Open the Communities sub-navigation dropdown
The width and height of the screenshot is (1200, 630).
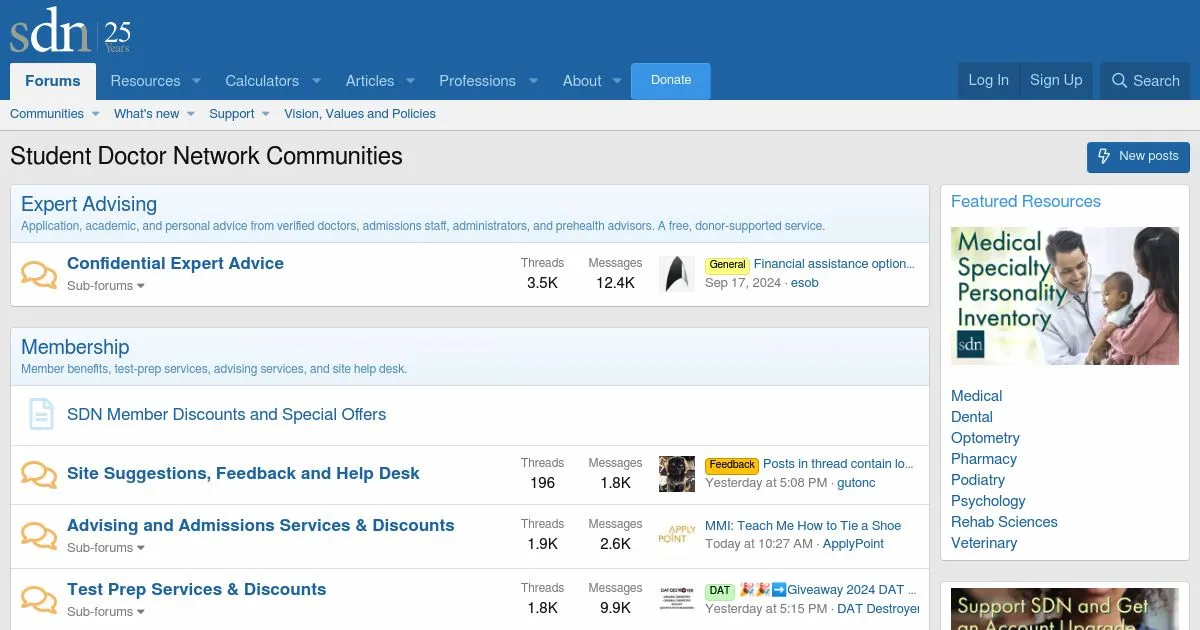pyautogui.click(x=96, y=114)
